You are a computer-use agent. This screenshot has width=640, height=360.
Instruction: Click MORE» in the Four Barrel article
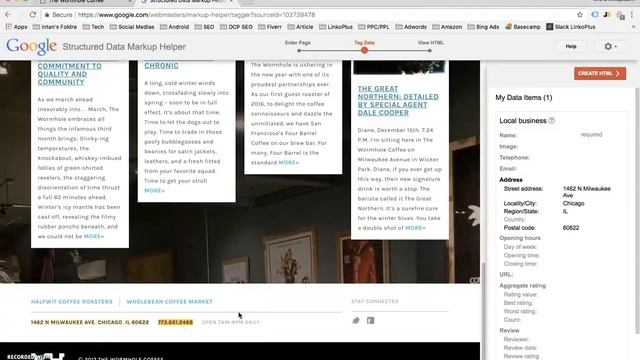pos(289,162)
